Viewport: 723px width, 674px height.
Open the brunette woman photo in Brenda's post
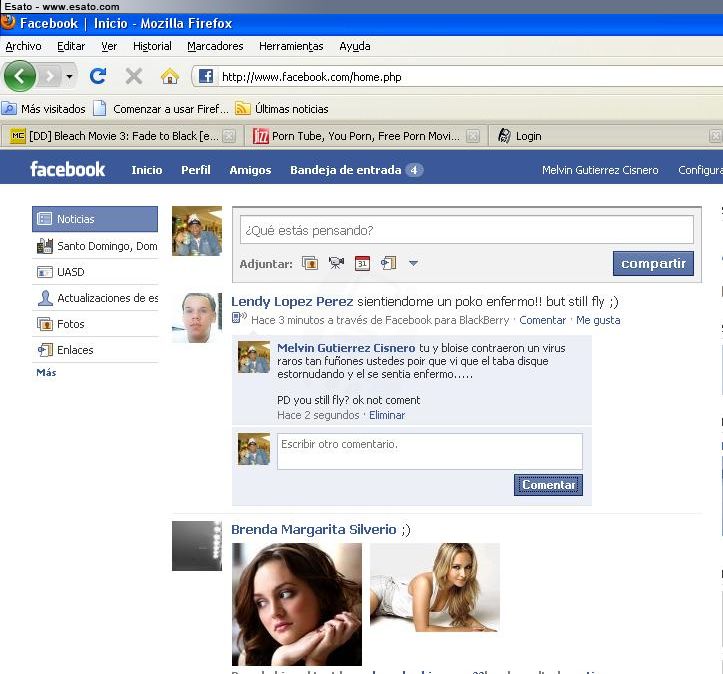click(297, 604)
